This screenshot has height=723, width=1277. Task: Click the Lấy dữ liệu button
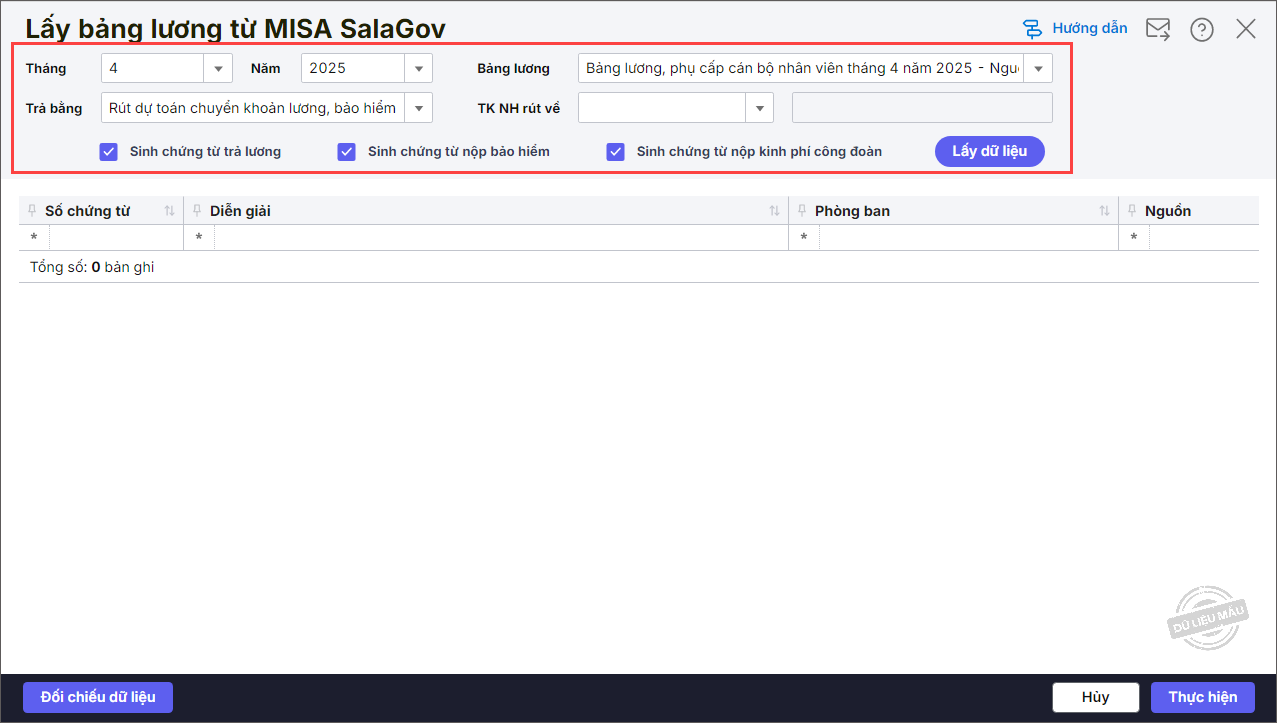[x=990, y=151]
